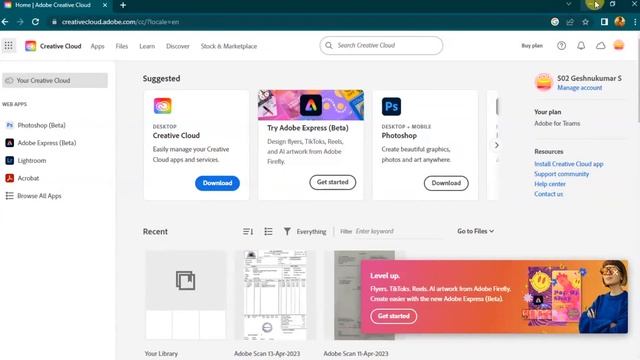Open Manage account link
Image resolution: width=640 pixels, height=360 pixels.
580,88
